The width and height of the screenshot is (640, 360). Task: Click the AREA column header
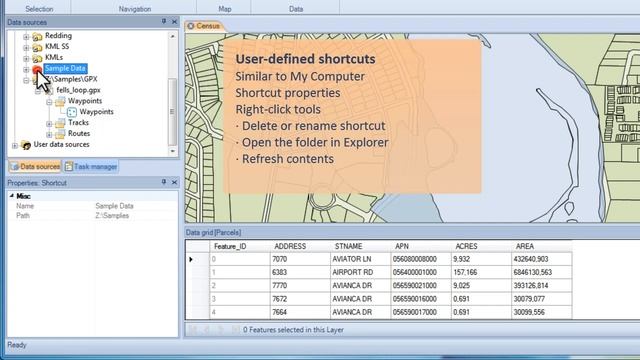point(542,247)
